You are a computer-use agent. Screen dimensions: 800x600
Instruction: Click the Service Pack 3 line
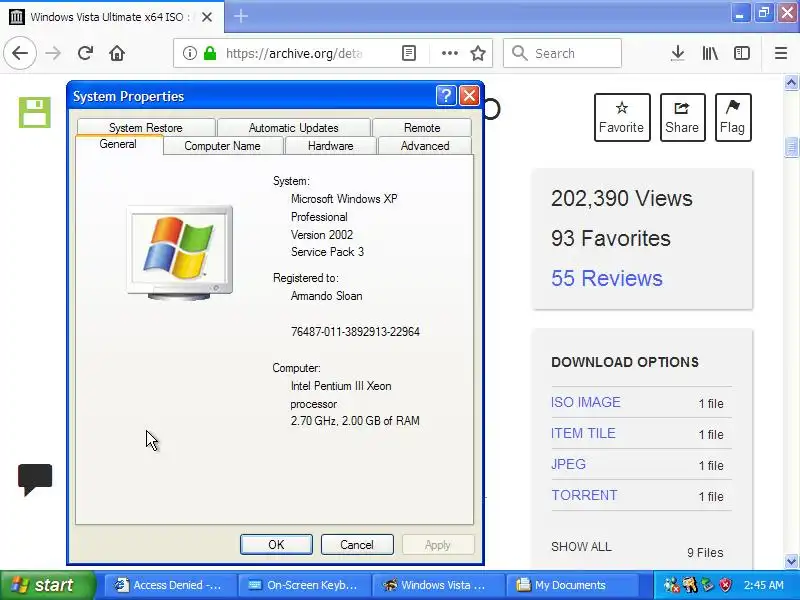(x=327, y=252)
